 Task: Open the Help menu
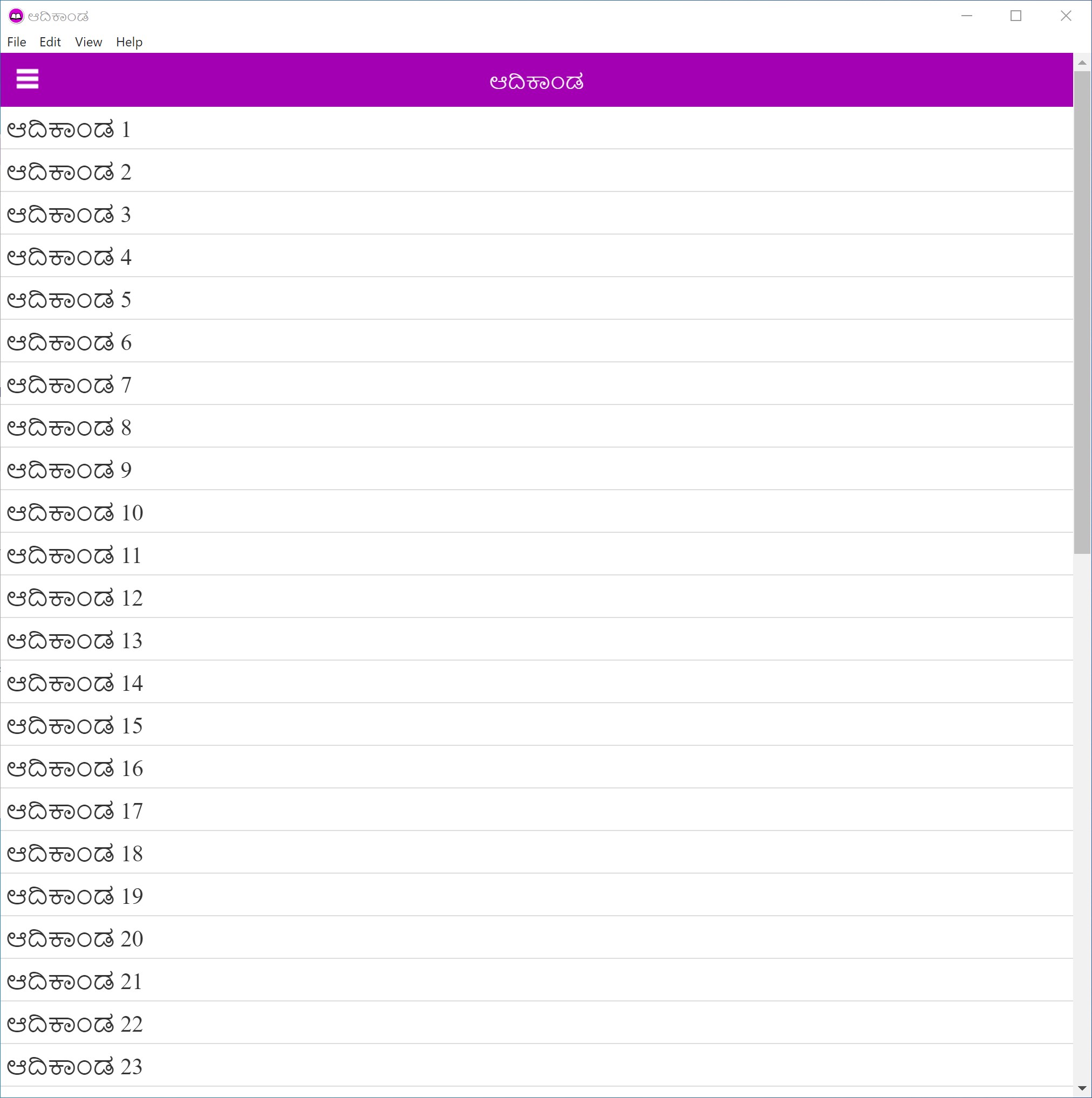click(129, 42)
